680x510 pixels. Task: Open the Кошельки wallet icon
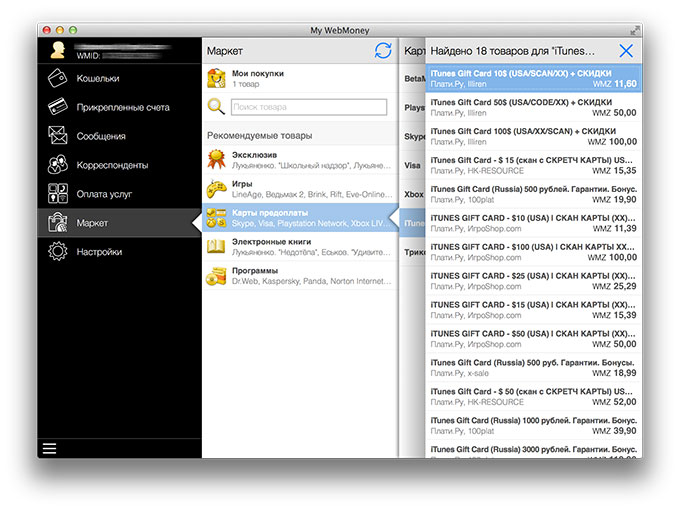[57, 78]
